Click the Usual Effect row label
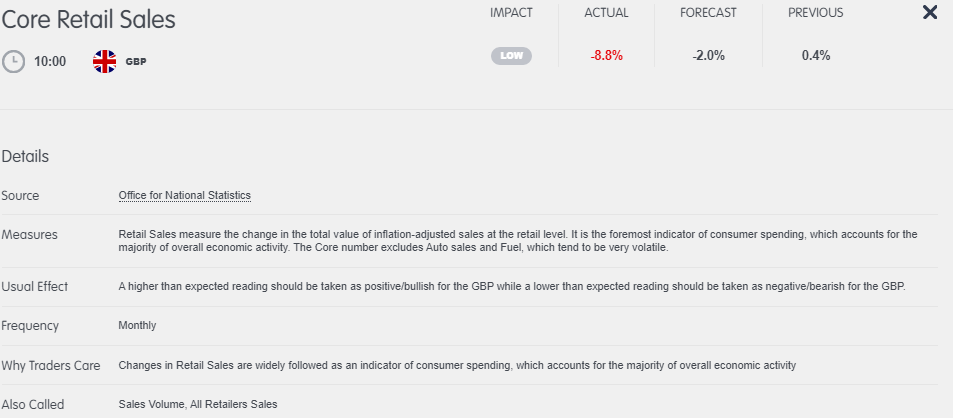Screen dimensions: 953x418 click(35, 286)
